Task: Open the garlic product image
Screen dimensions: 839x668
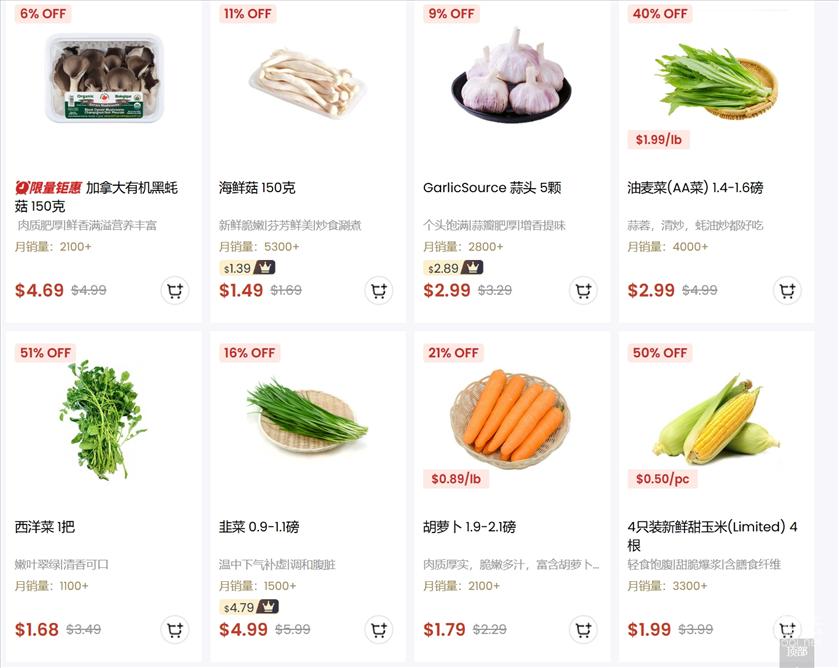Action: click(x=512, y=75)
